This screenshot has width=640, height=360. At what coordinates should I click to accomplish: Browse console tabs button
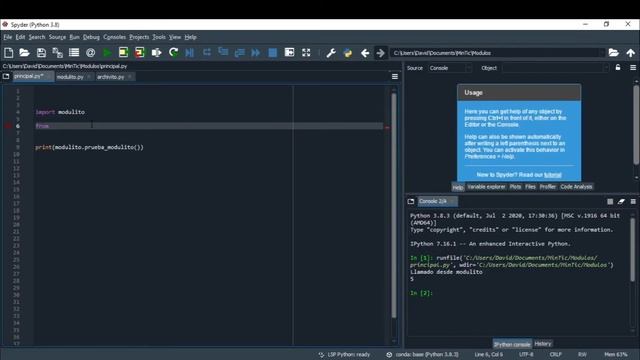coord(411,201)
